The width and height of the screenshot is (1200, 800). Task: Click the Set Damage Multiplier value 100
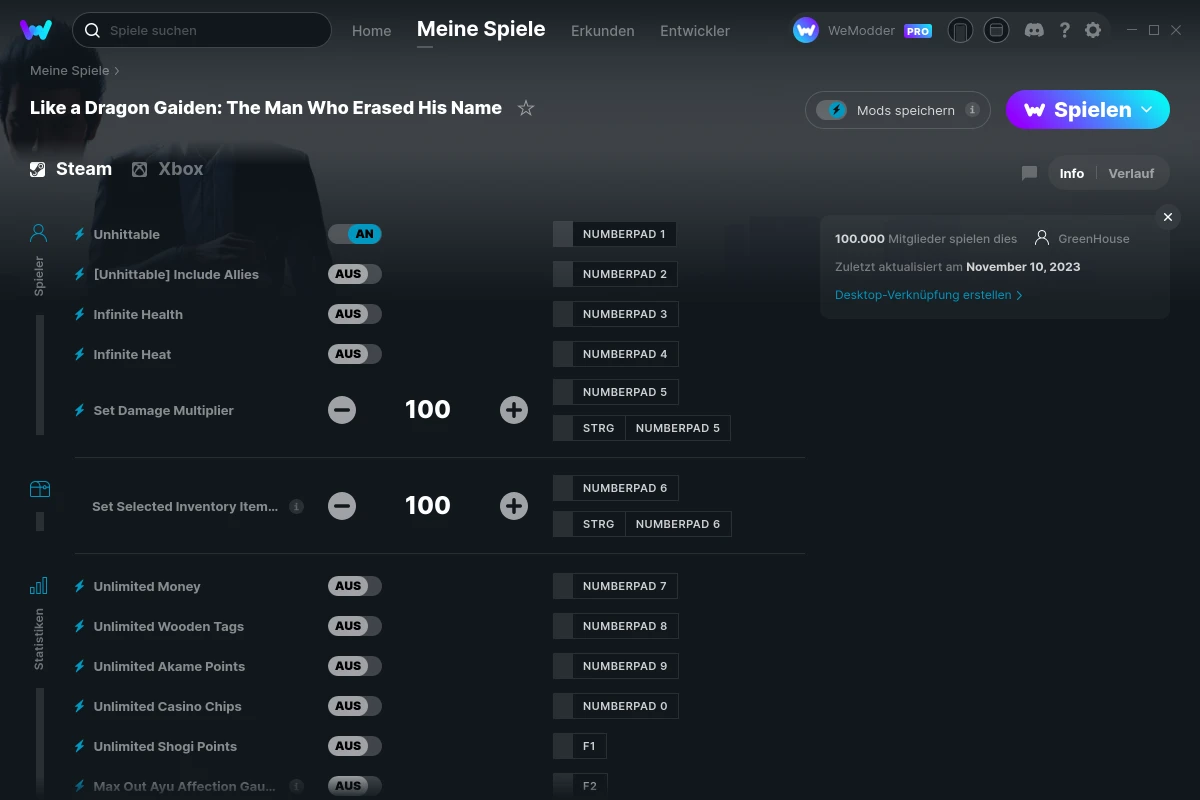pyautogui.click(x=428, y=410)
